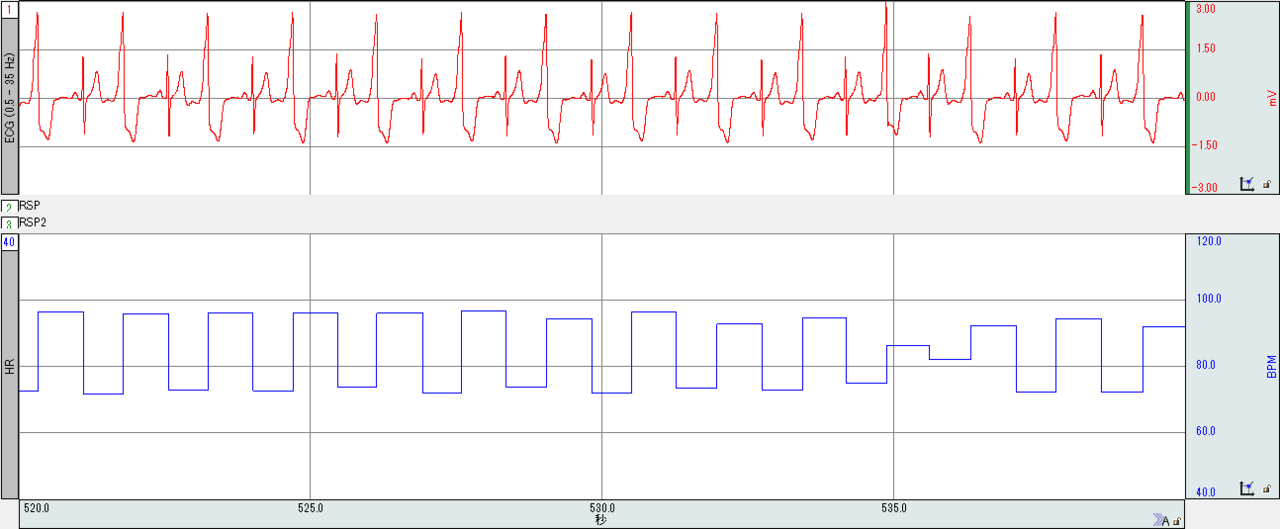Select channel 3 box beside RSP2

pyautogui.click(x=9, y=224)
